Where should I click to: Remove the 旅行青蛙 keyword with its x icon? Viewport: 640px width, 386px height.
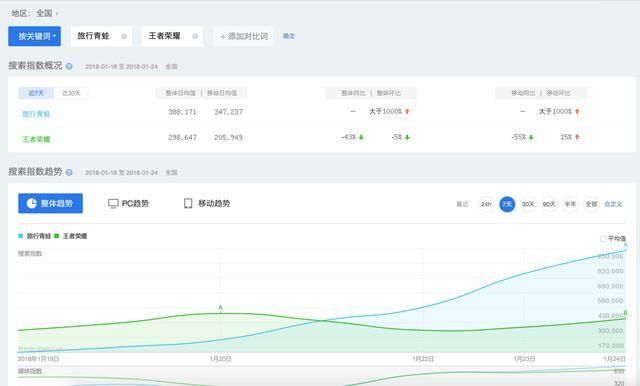124,37
